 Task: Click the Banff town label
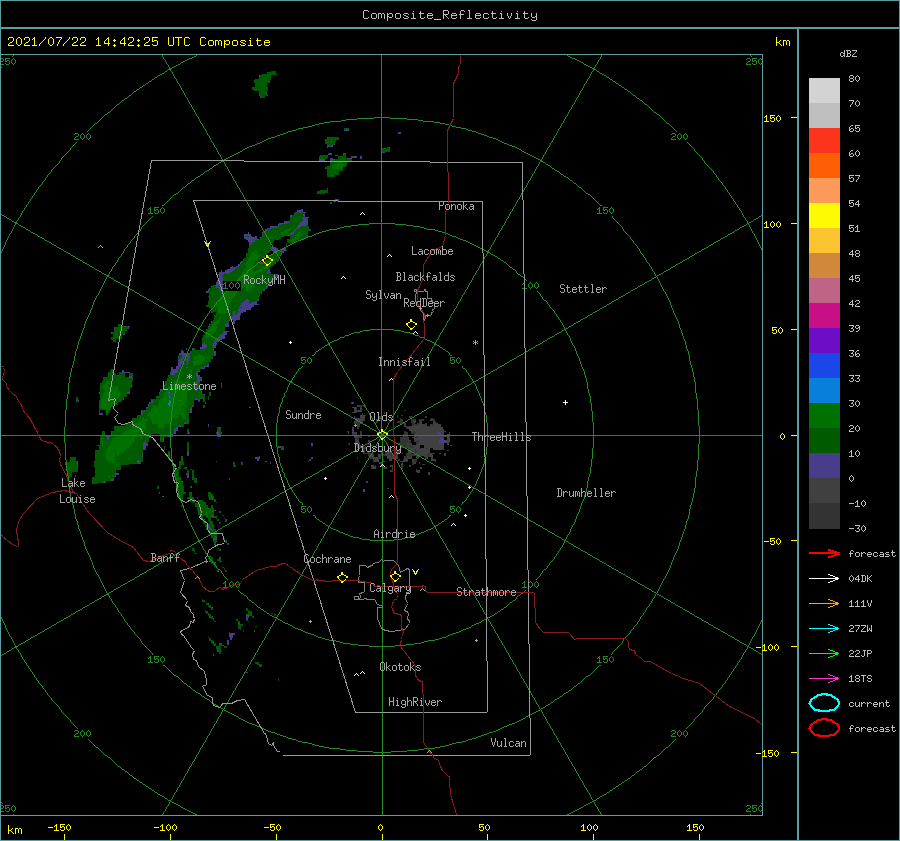click(165, 557)
